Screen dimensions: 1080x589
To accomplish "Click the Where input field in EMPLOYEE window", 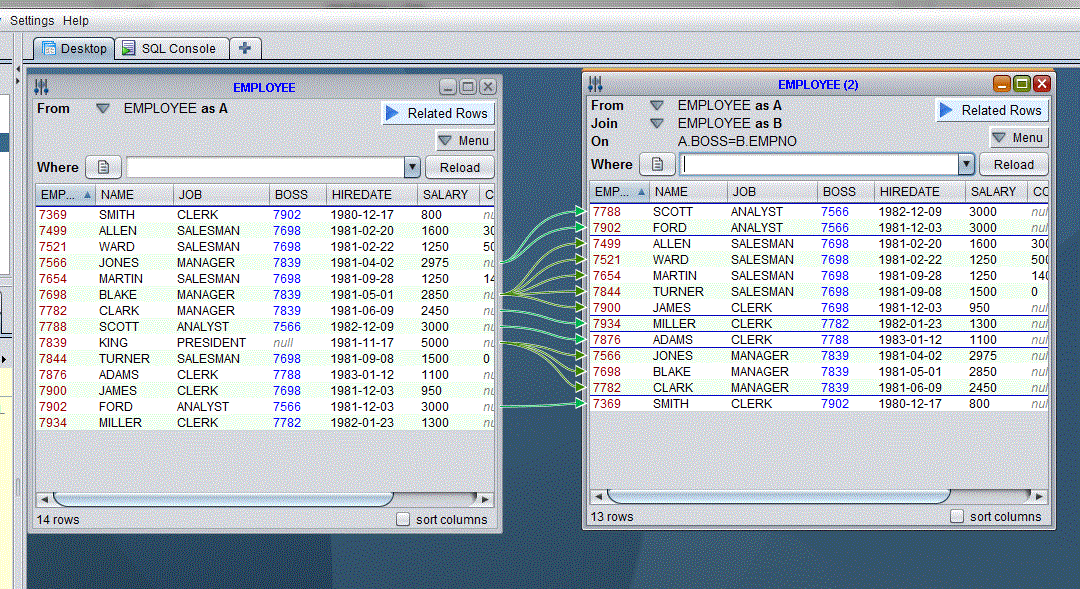I will pos(266,167).
